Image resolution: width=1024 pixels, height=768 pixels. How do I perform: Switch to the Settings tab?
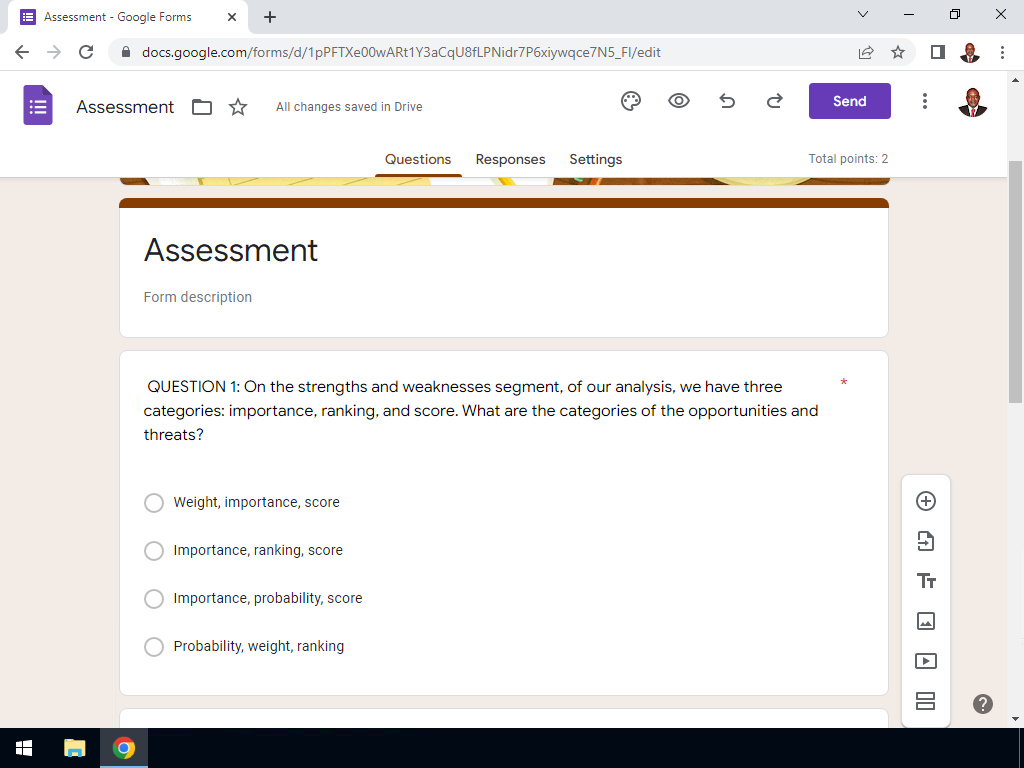pos(596,159)
